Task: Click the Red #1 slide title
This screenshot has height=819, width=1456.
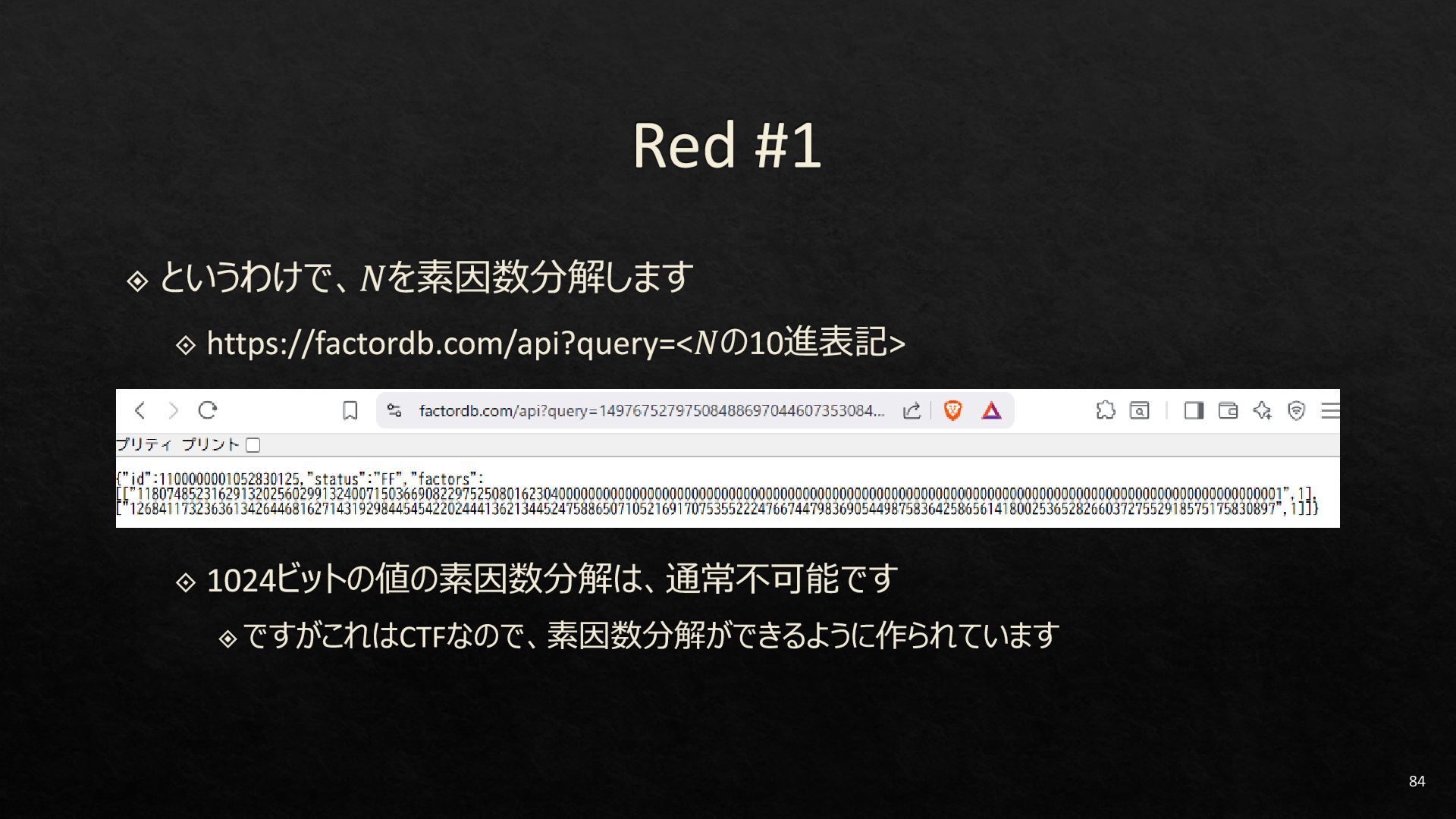Action: (x=726, y=145)
